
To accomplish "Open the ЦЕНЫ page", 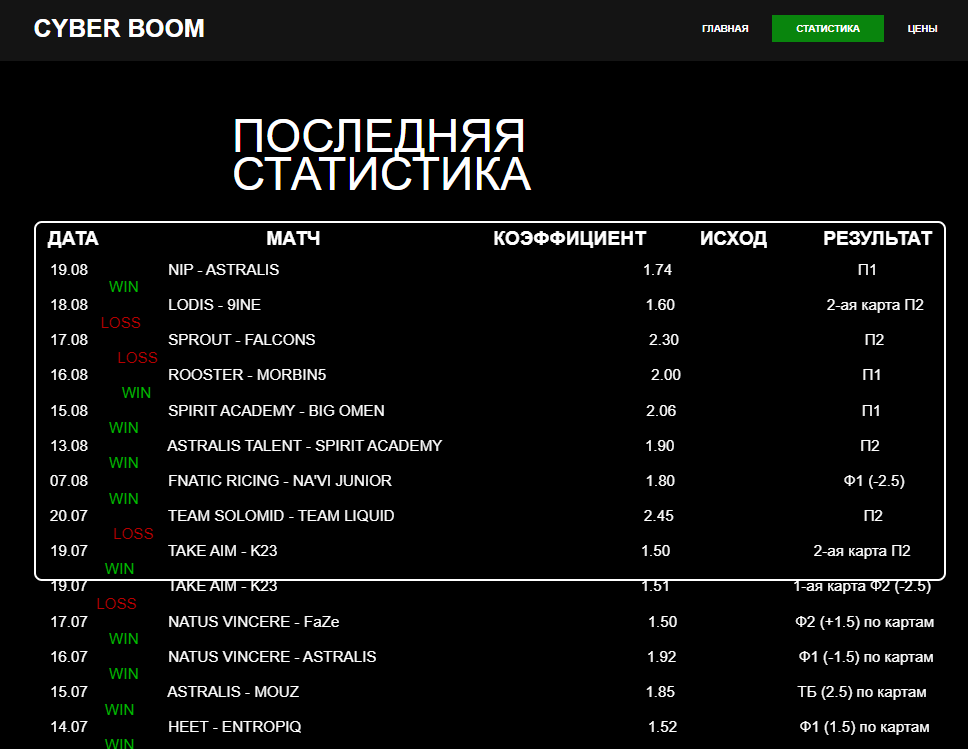I will tap(920, 28).
